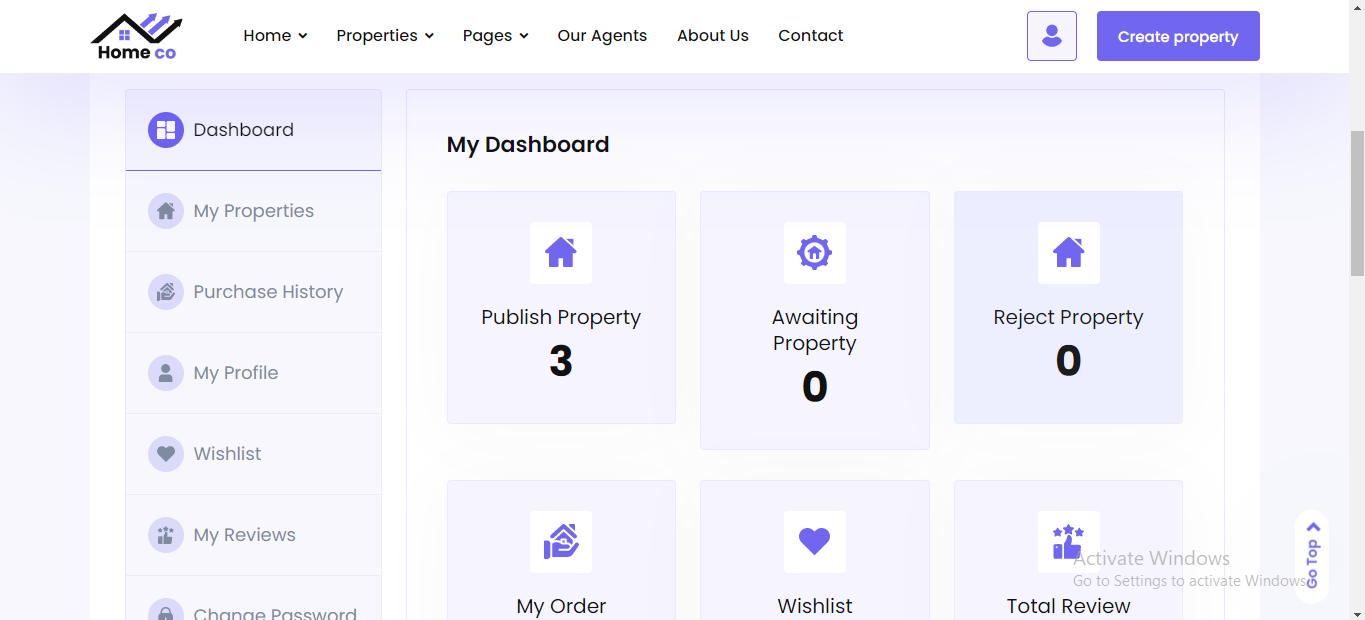This screenshot has width=1365, height=620.
Task: Expand the Home dropdown menu
Action: point(275,36)
